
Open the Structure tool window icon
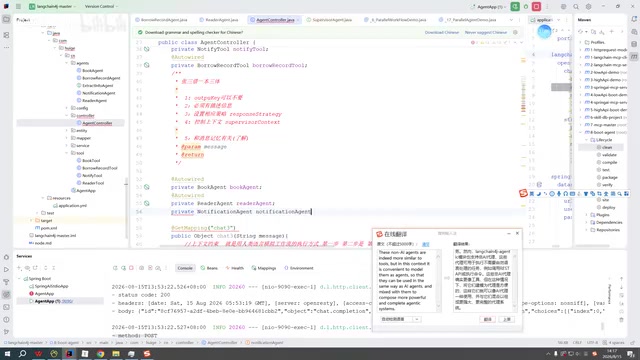pyautogui.click(x=6, y=36)
